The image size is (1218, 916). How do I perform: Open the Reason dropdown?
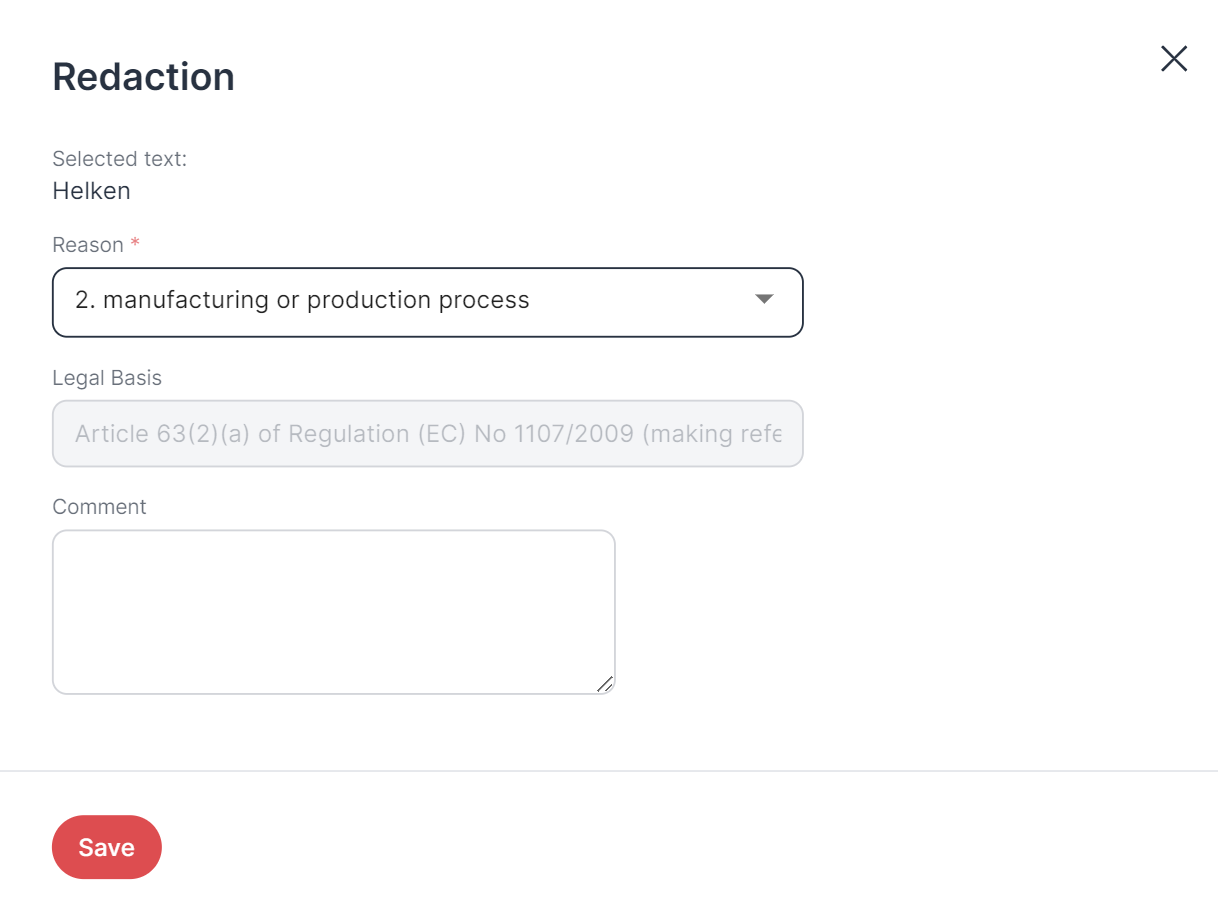428,302
